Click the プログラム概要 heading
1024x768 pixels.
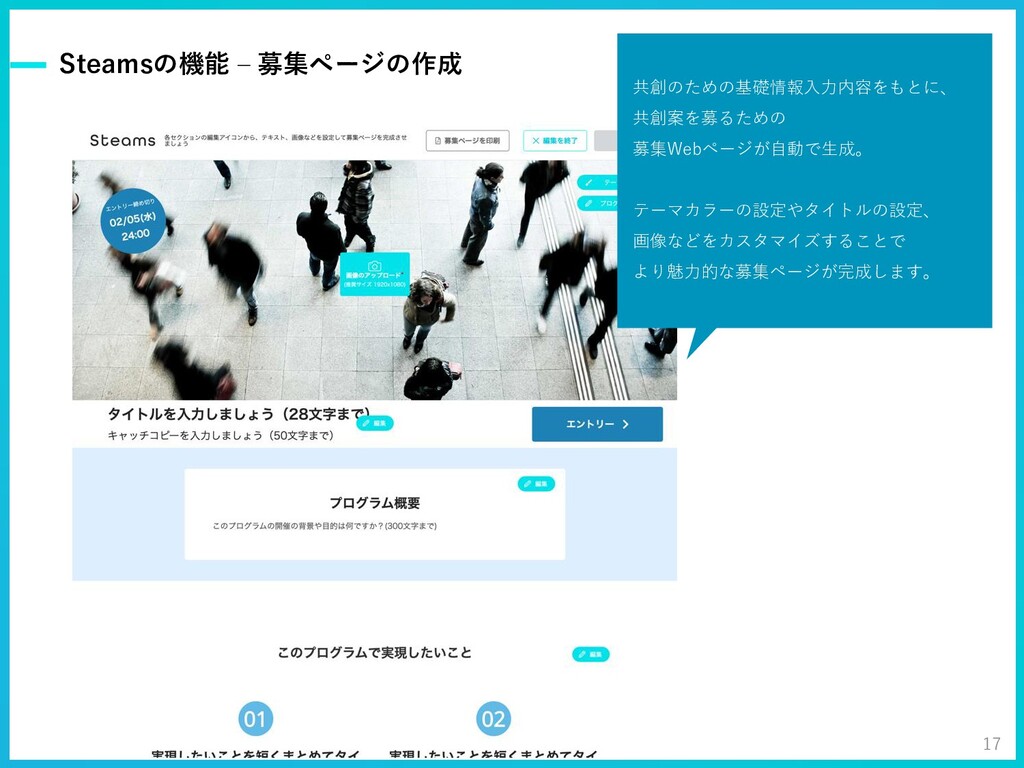point(374,503)
